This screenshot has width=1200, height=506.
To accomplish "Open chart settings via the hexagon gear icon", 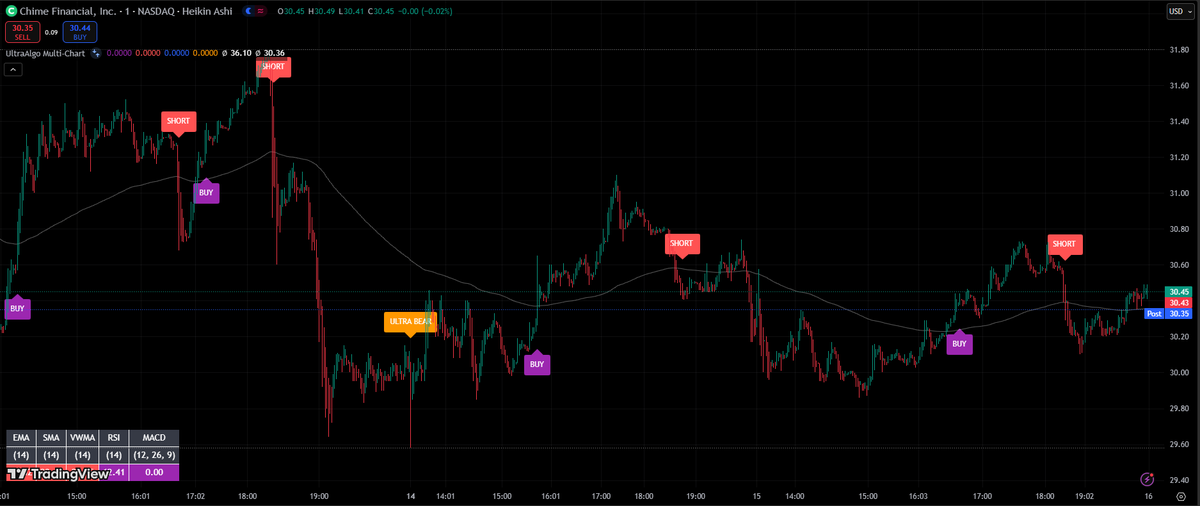I will pos(1181,496).
